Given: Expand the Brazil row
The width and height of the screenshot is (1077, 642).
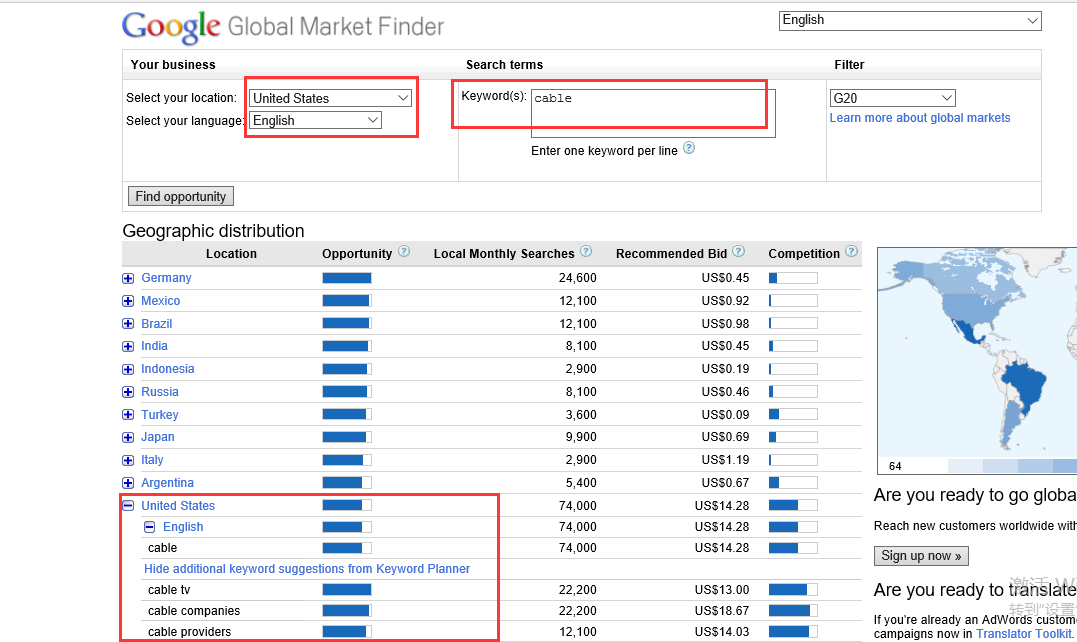Looking at the screenshot, I should pos(128,323).
